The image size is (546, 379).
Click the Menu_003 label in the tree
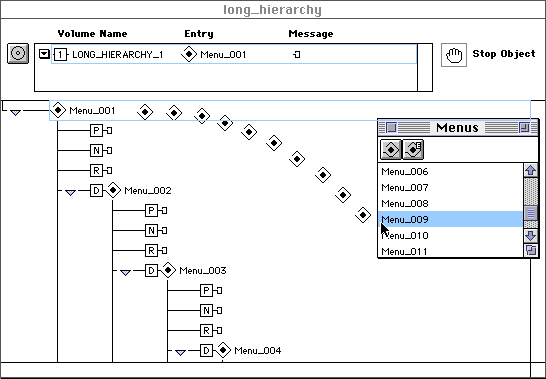pos(203,270)
